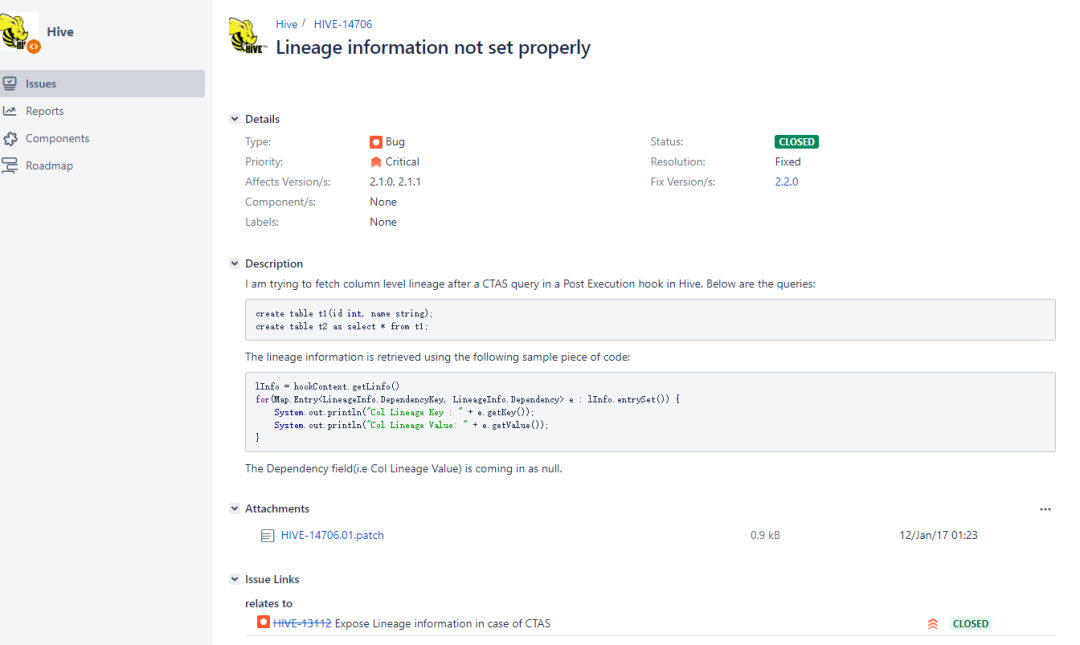Open the Roadmap icon in the sidebar

pyautogui.click(x=10, y=165)
